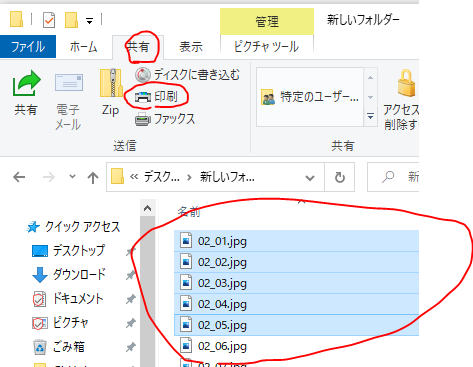Viewport: 473px width, 367px height.
Task: Switch to the ホーム tab
Action: coord(83,47)
